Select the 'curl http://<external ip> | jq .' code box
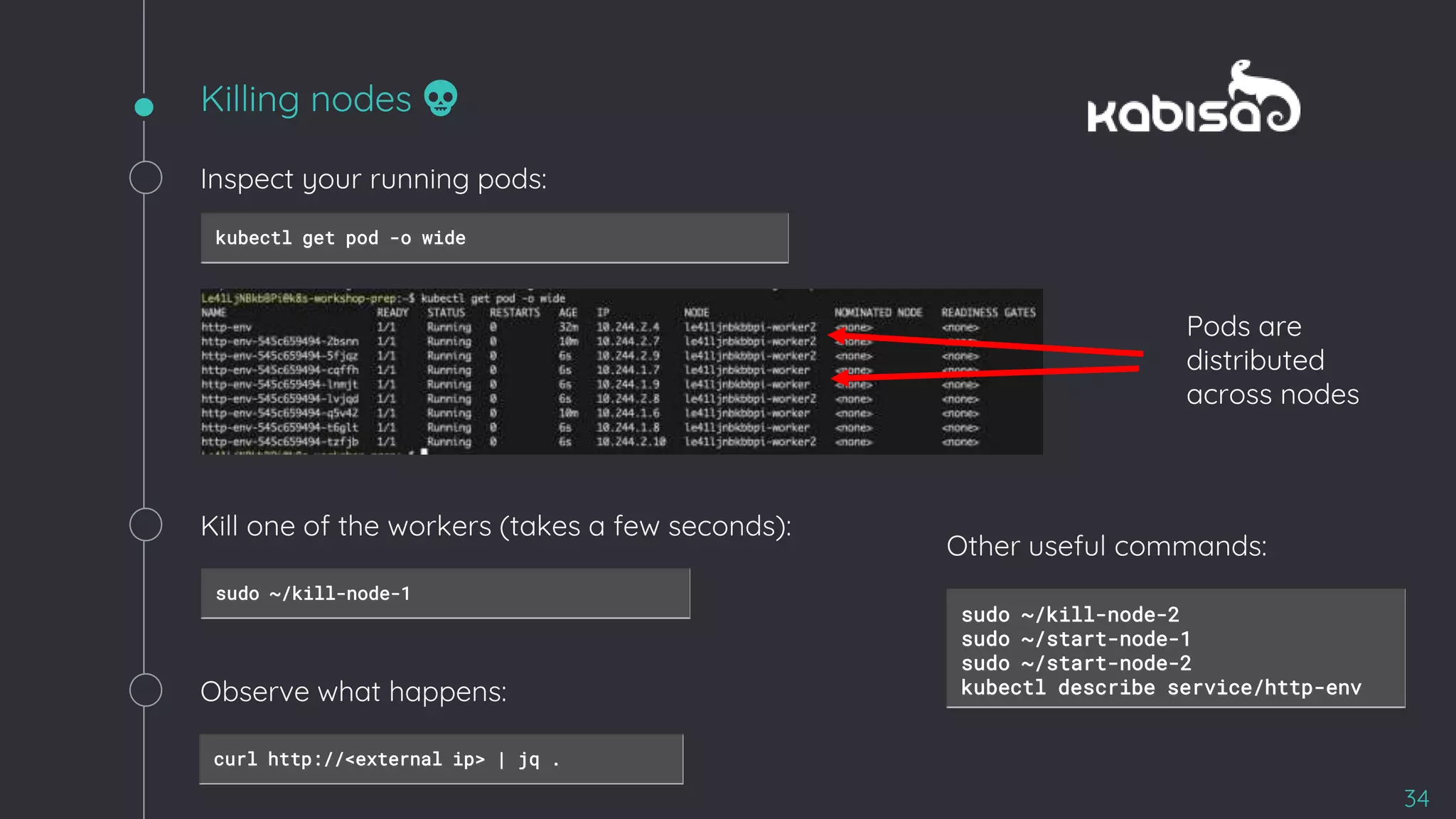1456x819 pixels. click(x=441, y=759)
